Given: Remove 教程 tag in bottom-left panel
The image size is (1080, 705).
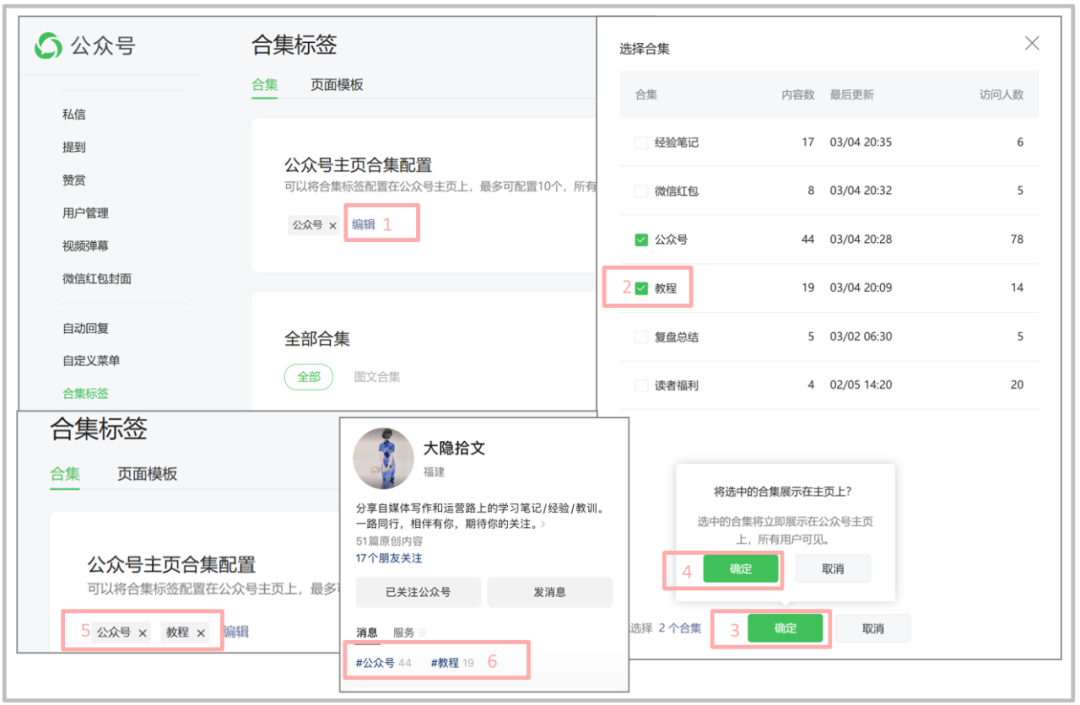Looking at the screenshot, I should point(201,633).
